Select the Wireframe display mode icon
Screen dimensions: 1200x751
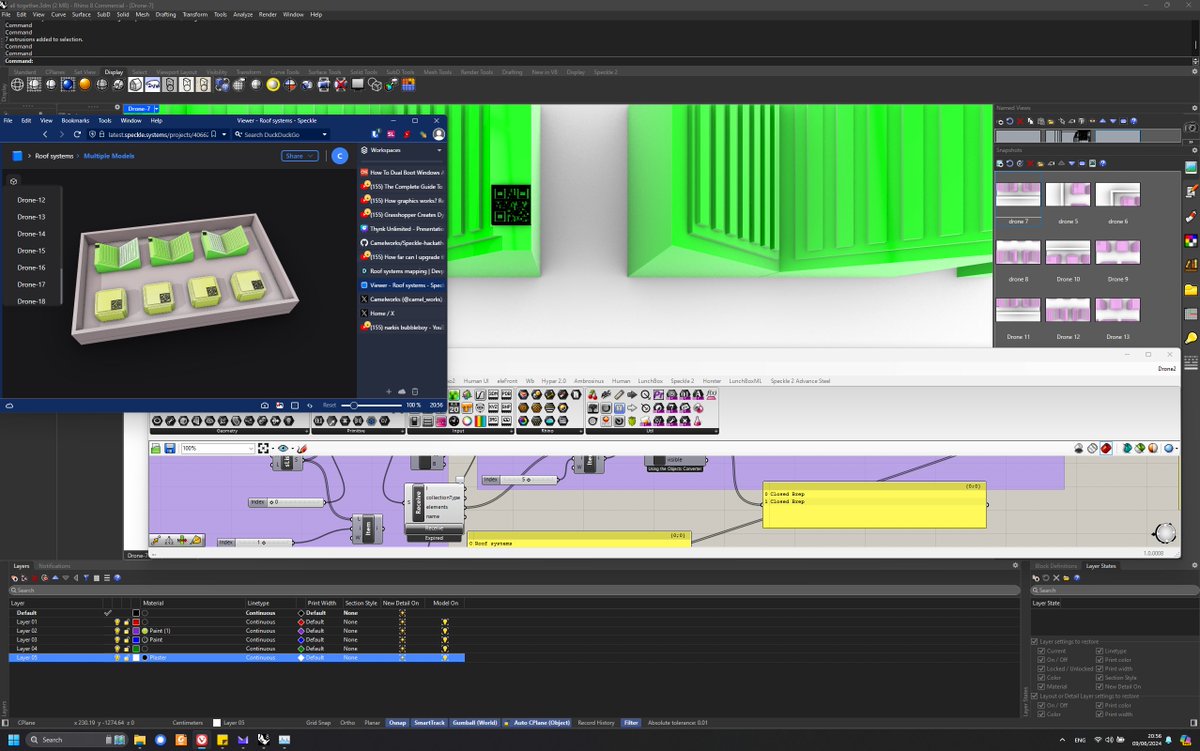tap(17, 84)
